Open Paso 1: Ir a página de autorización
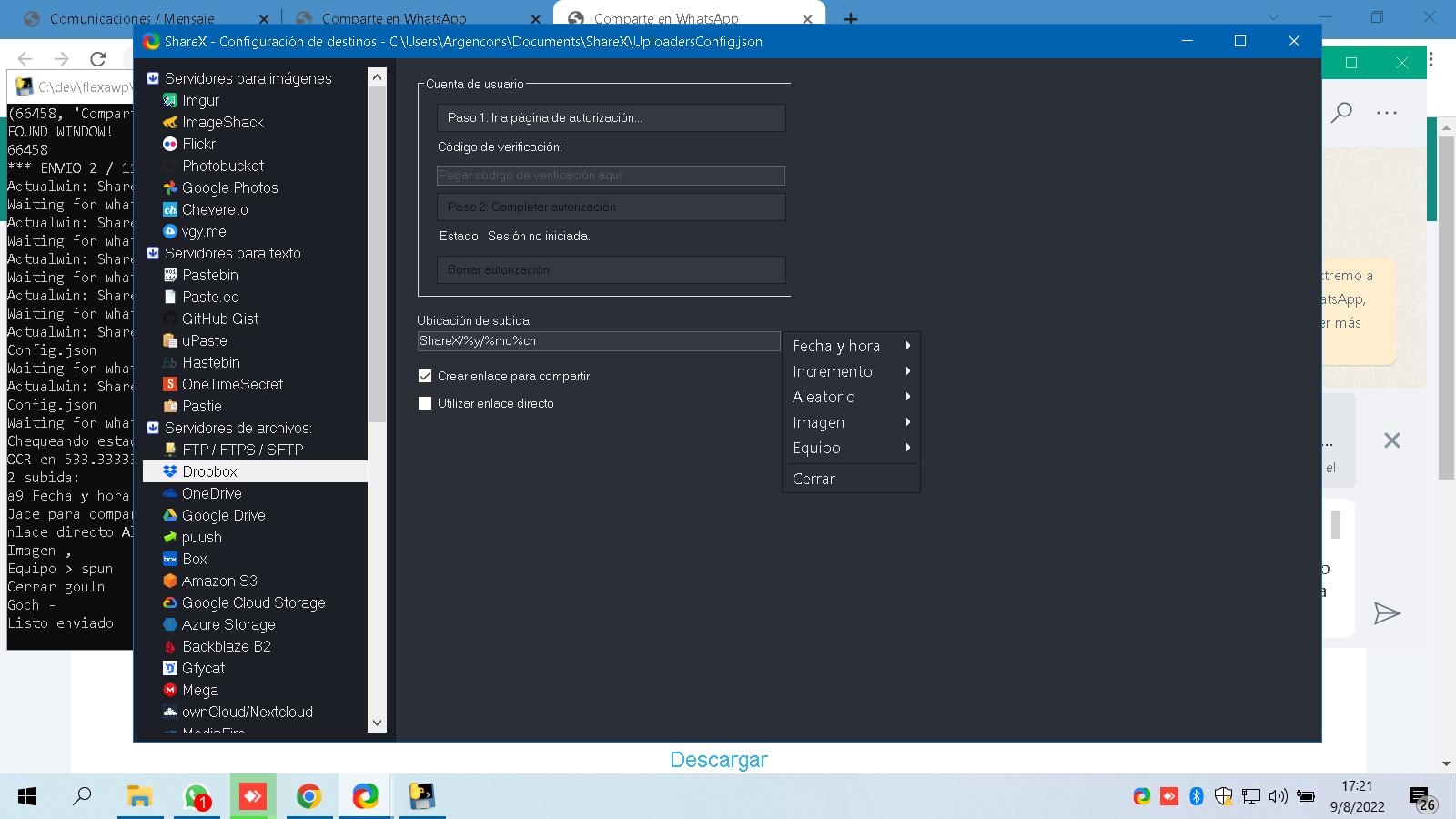Image resolution: width=1456 pixels, height=819 pixels. tap(611, 117)
